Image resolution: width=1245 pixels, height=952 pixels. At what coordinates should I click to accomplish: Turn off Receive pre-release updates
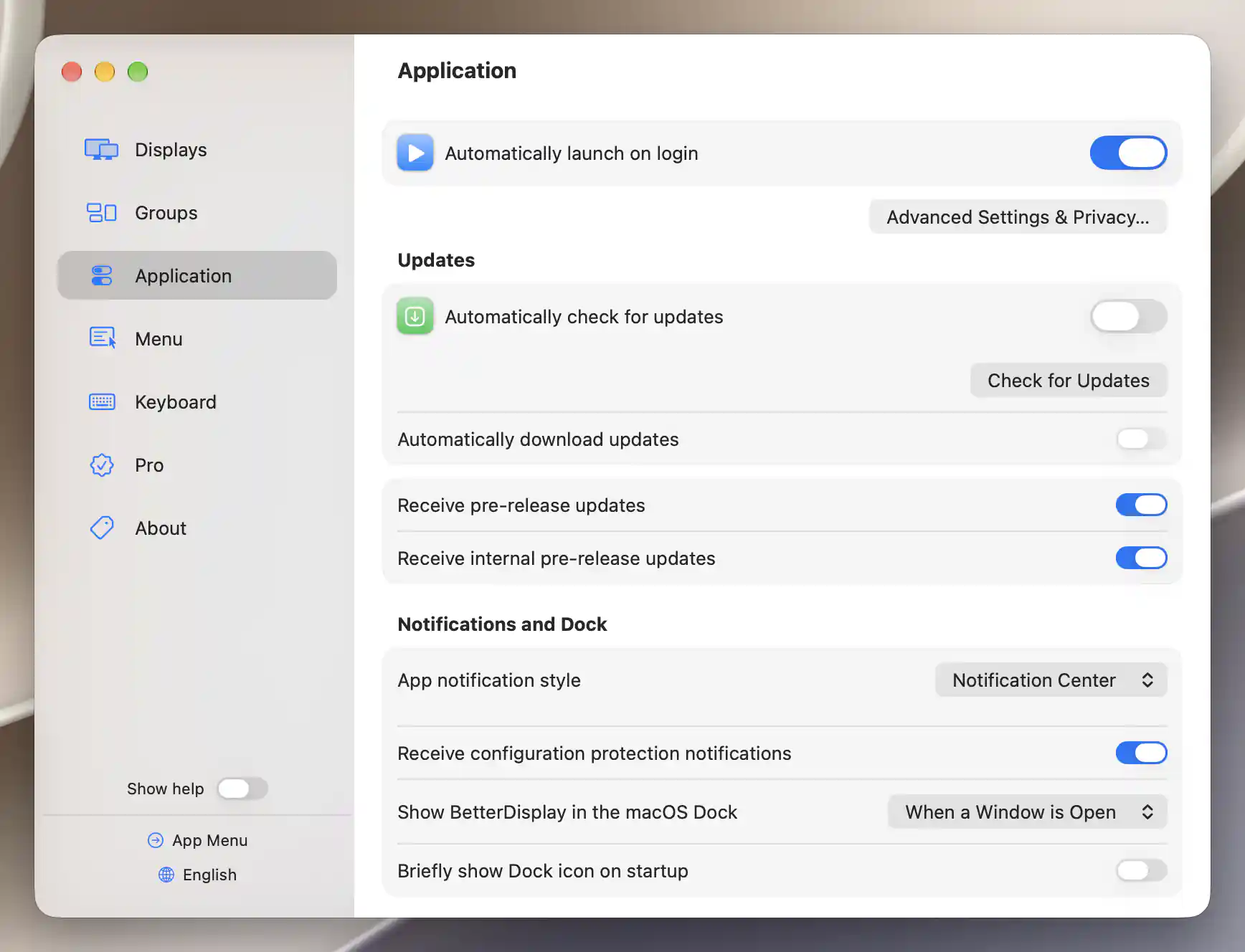coord(1141,505)
